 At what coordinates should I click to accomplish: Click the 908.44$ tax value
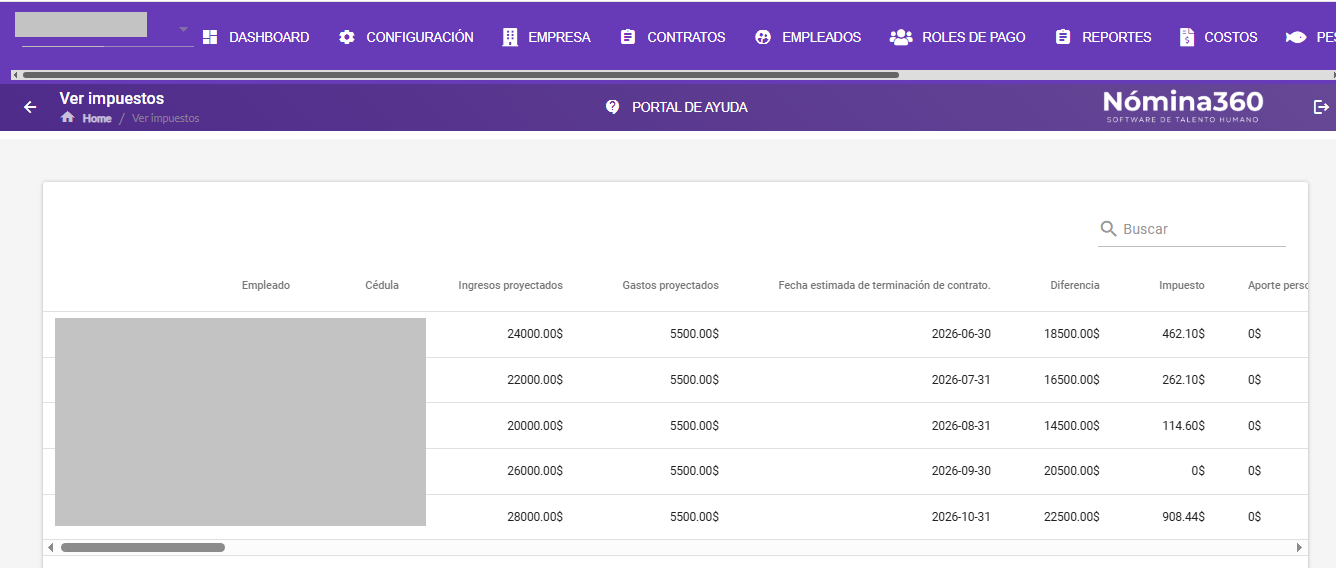(x=1184, y=517)
